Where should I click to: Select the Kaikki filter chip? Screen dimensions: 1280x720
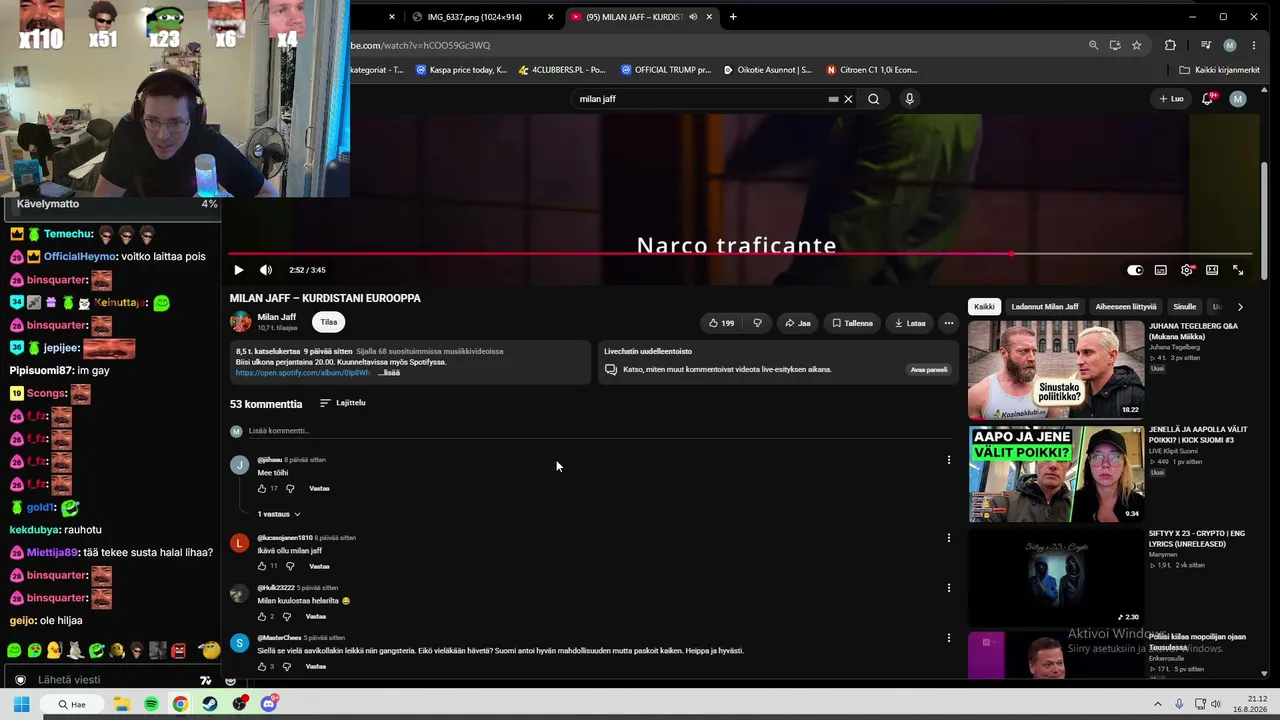tap(984, 307)
